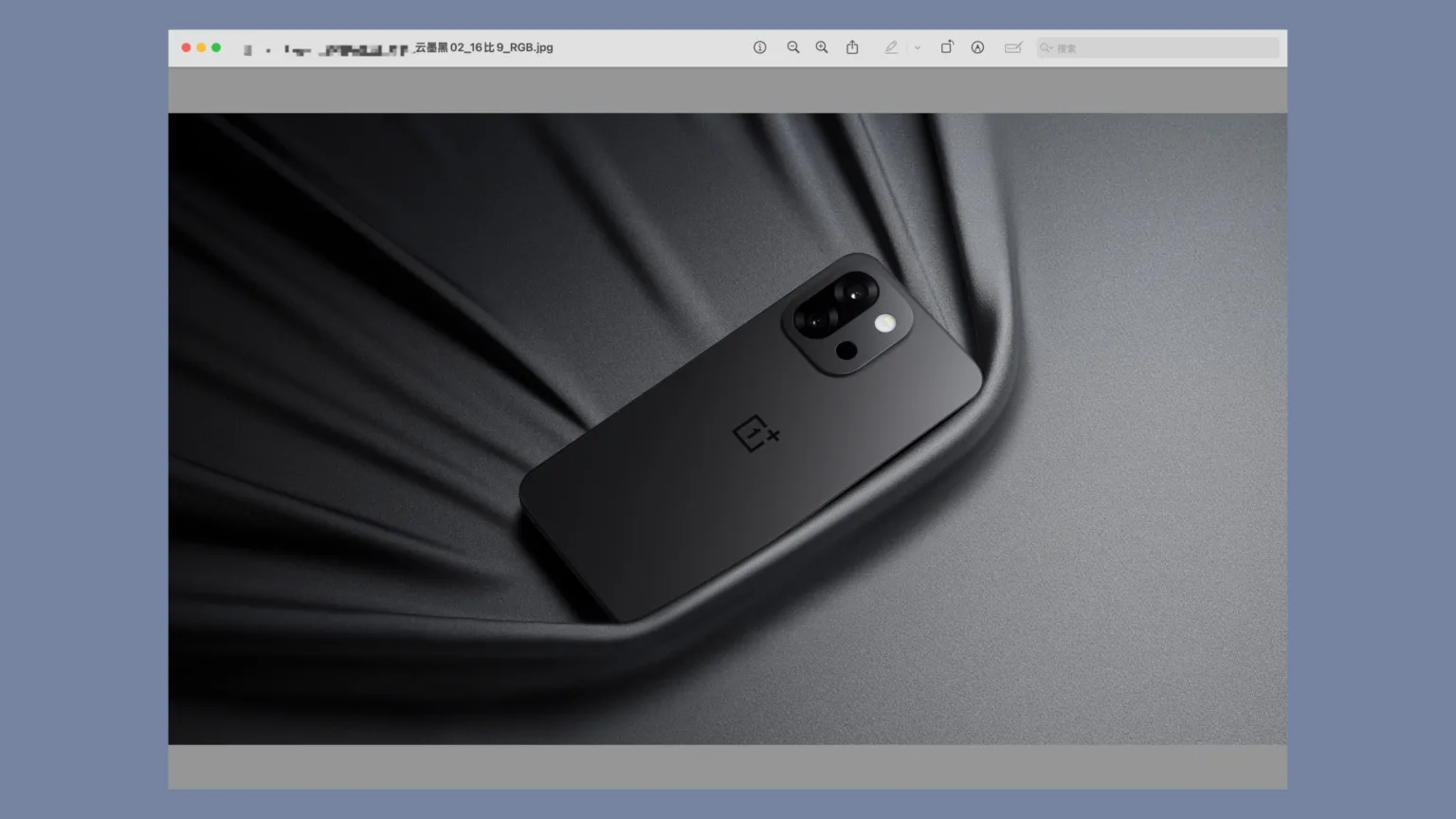Viewport: 1456px width, 819px height.
Task: Expand the highlighter style options
Action: tap(917, 46)
